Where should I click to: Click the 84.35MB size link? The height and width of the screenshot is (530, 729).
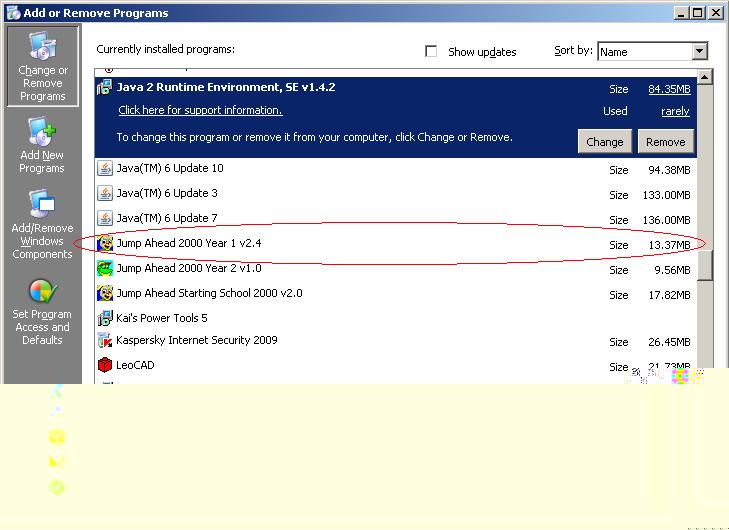click(x=669, y=89)
